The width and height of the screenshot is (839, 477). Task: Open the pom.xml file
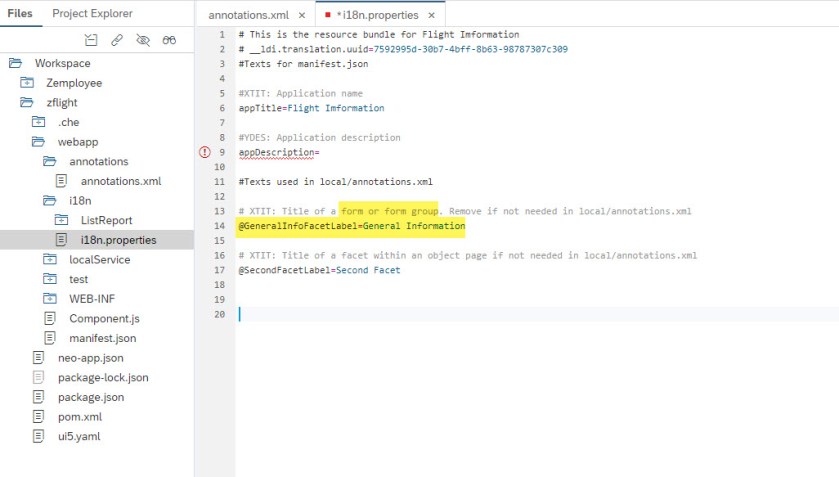79,416
